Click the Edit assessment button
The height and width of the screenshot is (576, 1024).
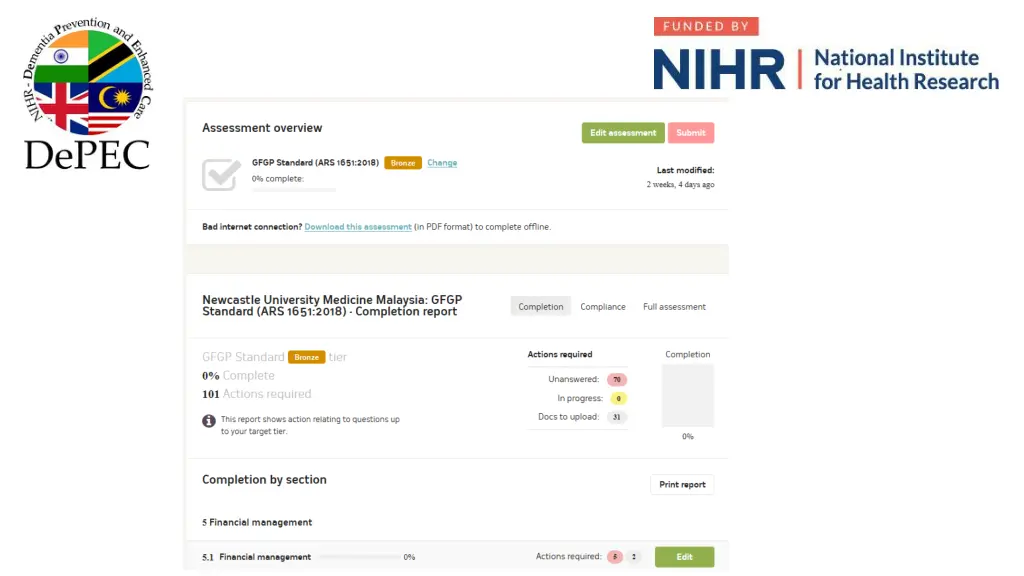coord(623,133)
